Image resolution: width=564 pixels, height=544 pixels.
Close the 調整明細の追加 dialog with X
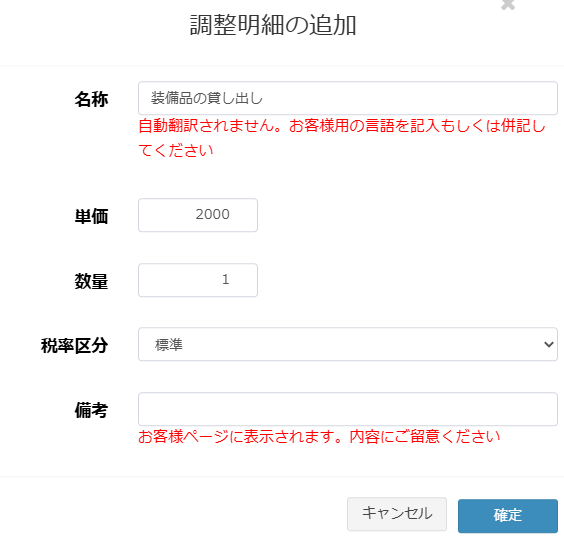pos(508,5)
